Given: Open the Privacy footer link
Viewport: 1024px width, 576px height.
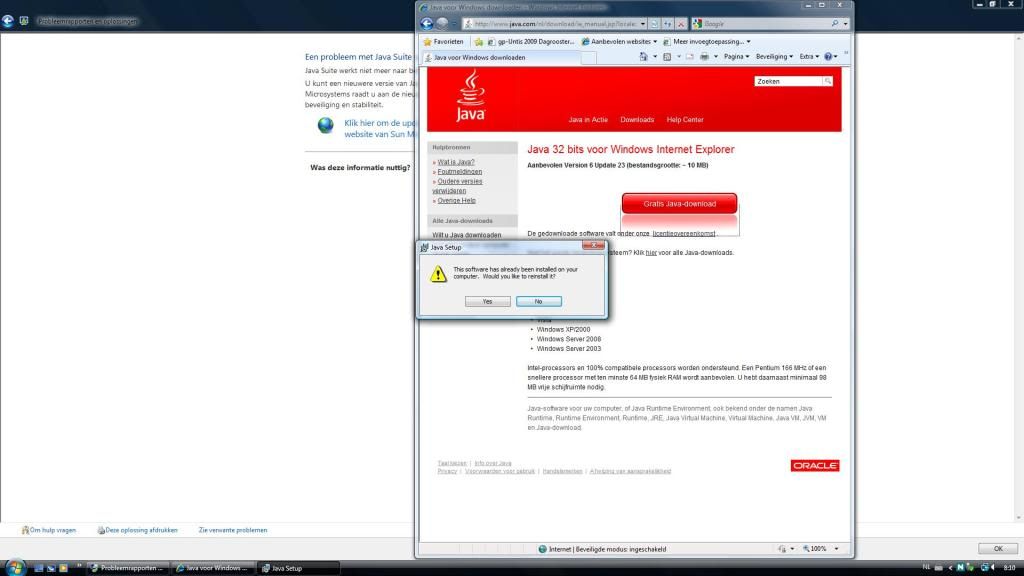Looking at the screenshot, I should [447, 471].
